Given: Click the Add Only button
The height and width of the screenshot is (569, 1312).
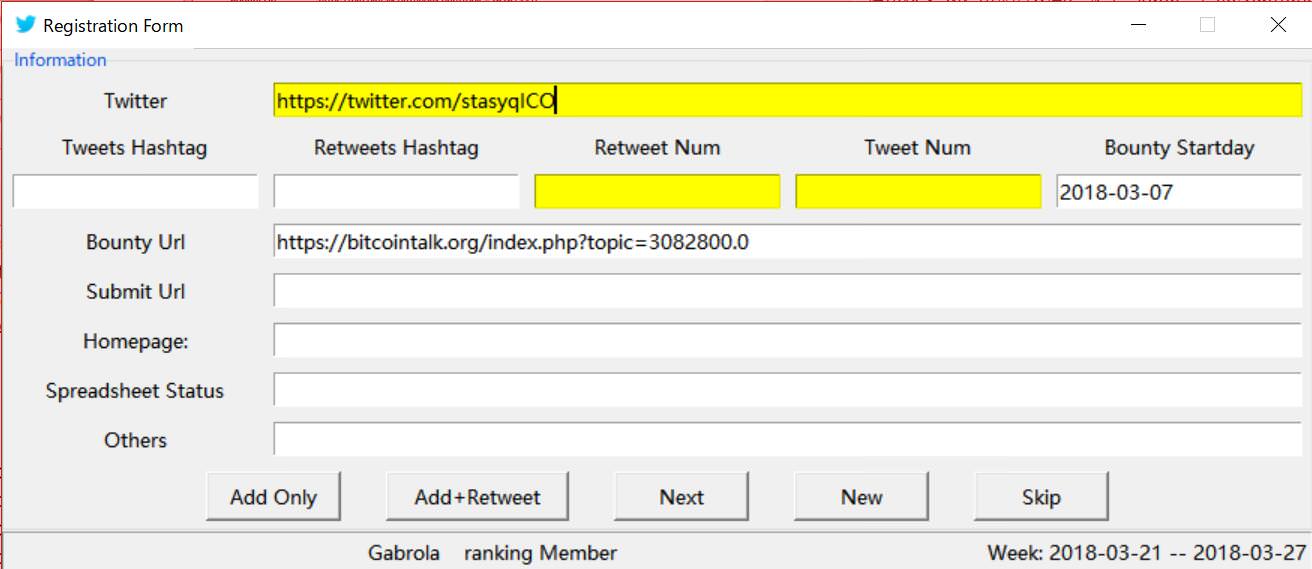Looking at the screenshot, I should click(273, 497).
